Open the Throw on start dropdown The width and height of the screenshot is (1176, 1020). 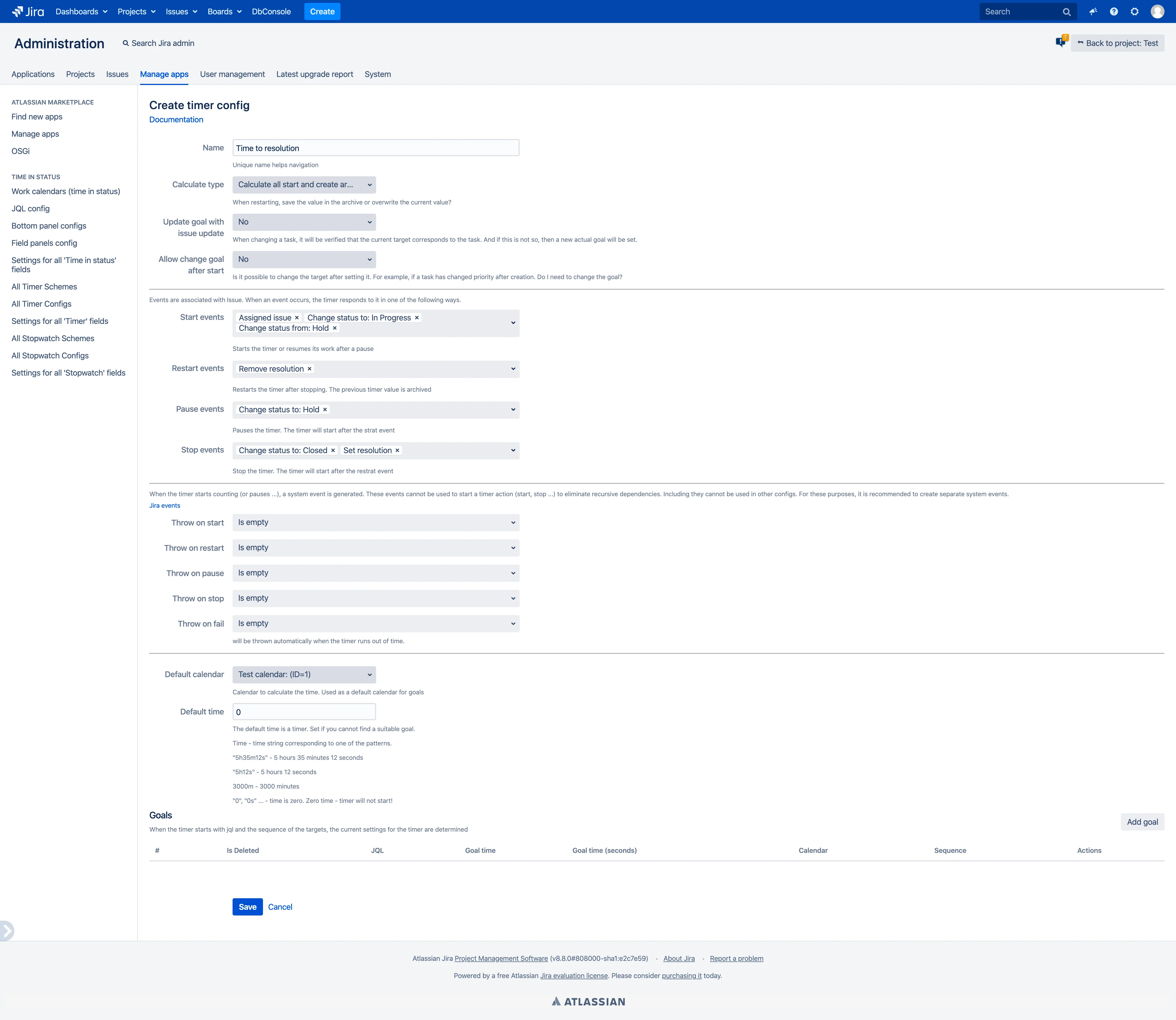[376, 523]
